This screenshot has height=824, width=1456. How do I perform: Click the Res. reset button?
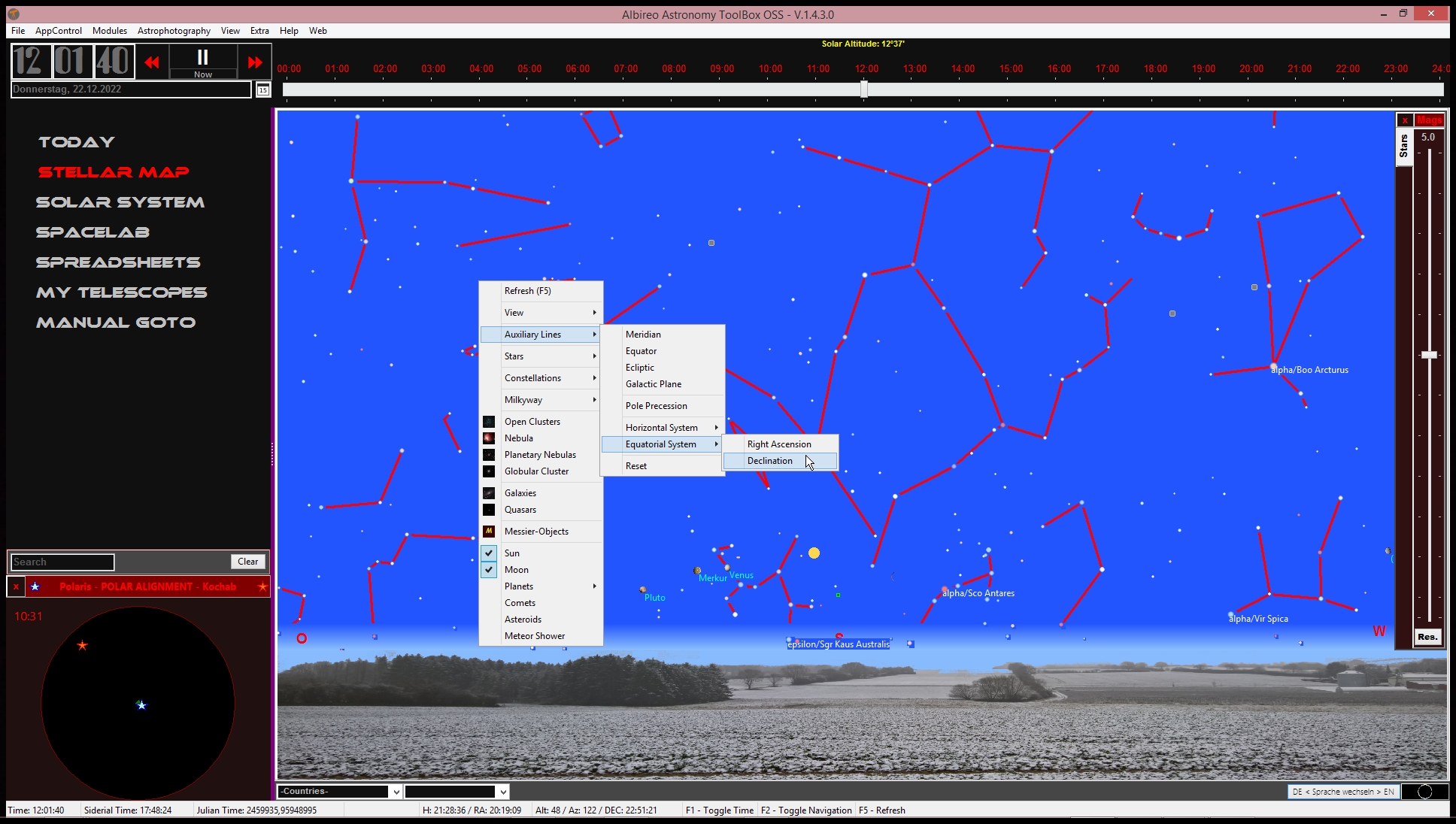[1427, 637]
